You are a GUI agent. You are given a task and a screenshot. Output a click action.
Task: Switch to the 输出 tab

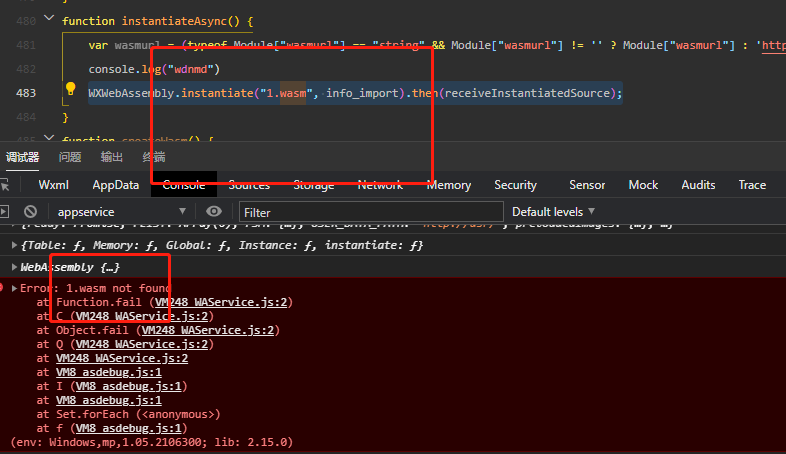click(x=112, y=157)
